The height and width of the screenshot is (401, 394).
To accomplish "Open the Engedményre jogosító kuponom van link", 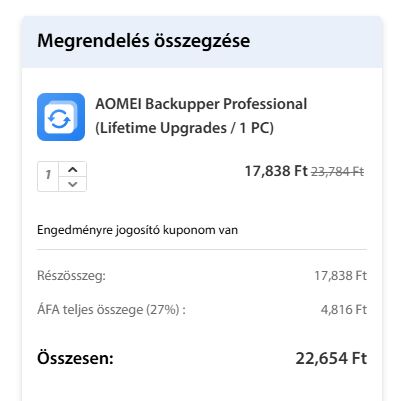I will tap(137, 230).
